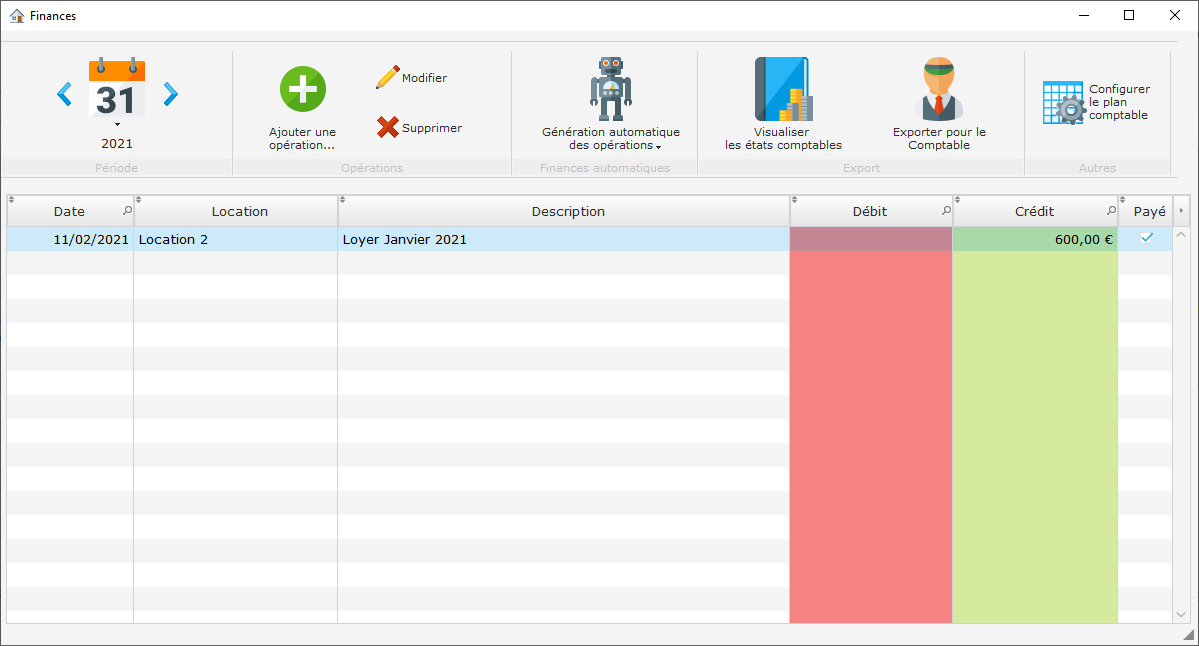The height and width of the screenshot is (646, 1199).
Task: Sort by the Date column header
Action: click(x=70, y=212)
